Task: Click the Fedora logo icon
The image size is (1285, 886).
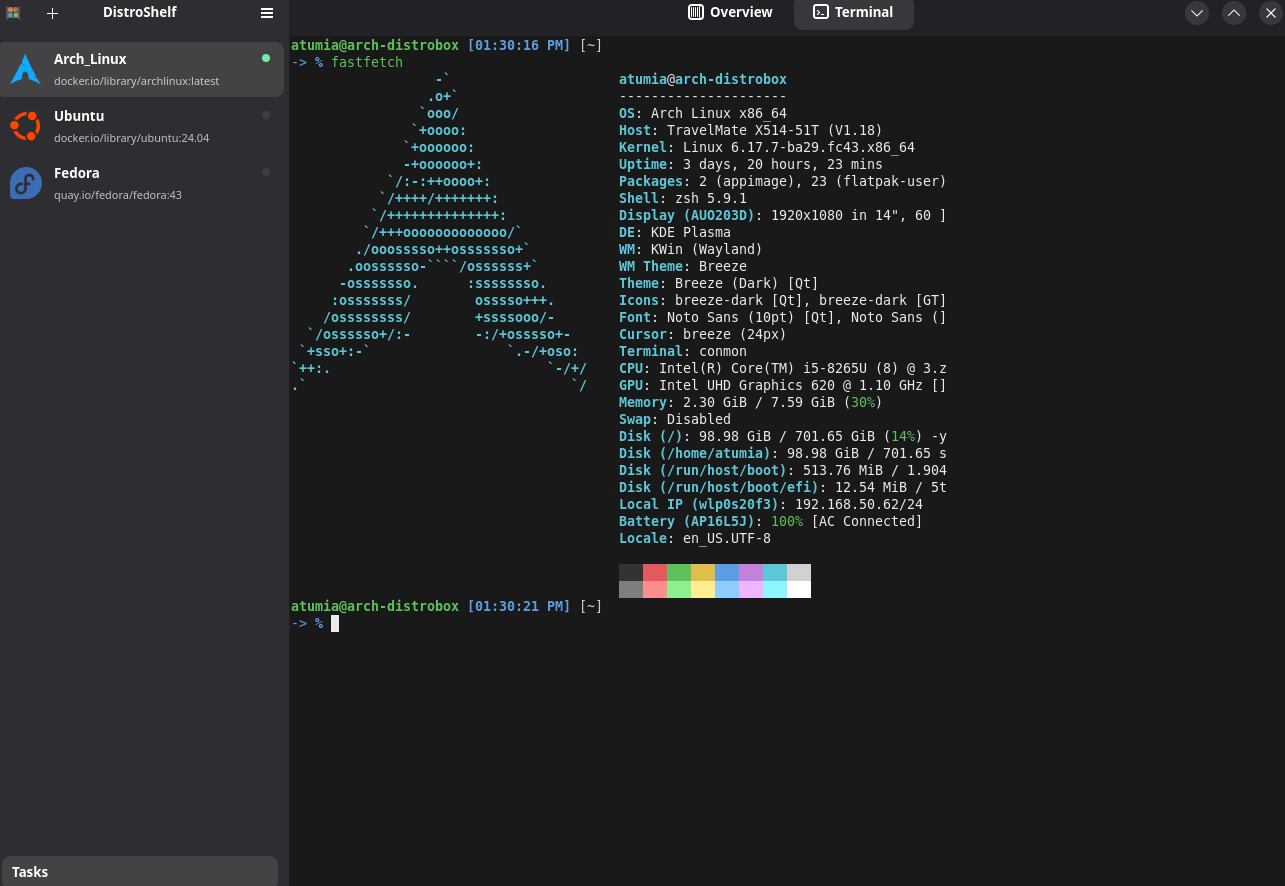Action: point(25,183)
